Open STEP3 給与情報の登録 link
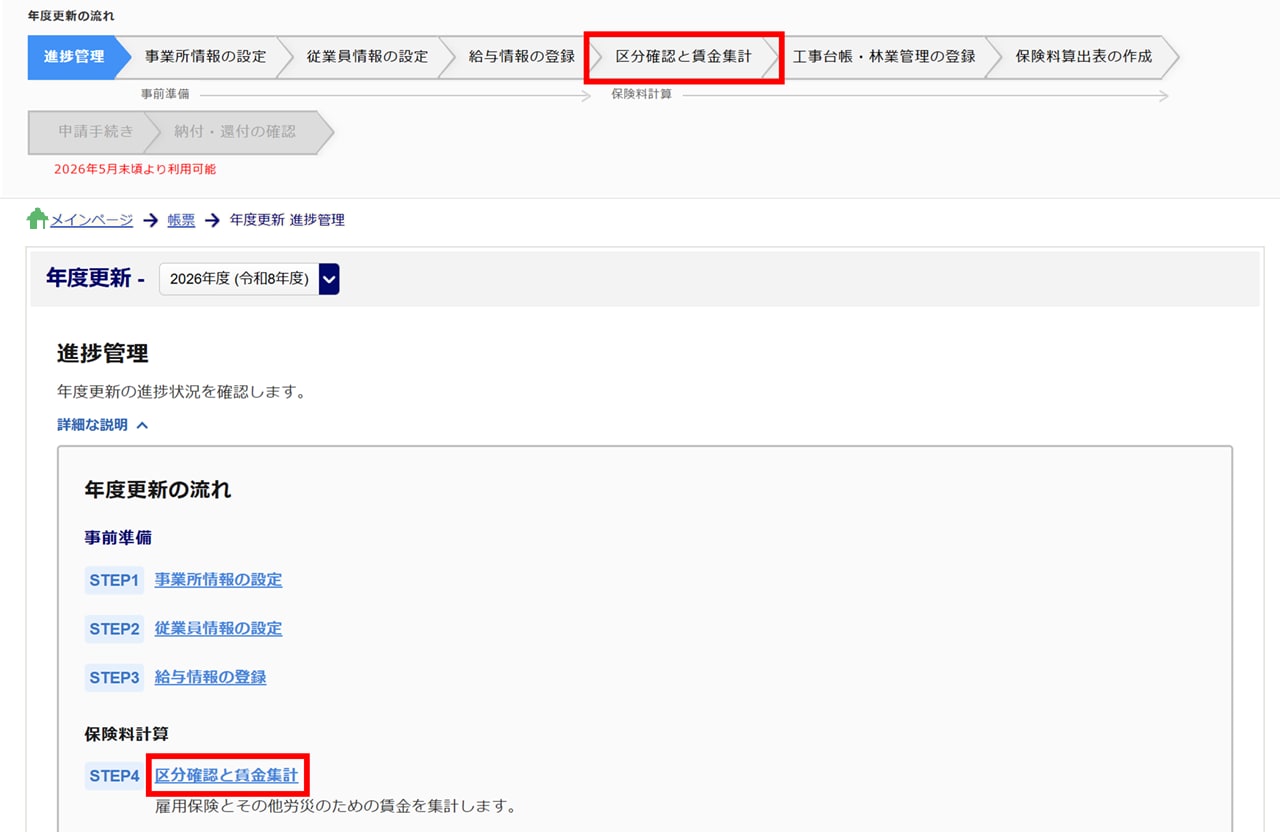The image size is (1280, 832). [210, 678]
